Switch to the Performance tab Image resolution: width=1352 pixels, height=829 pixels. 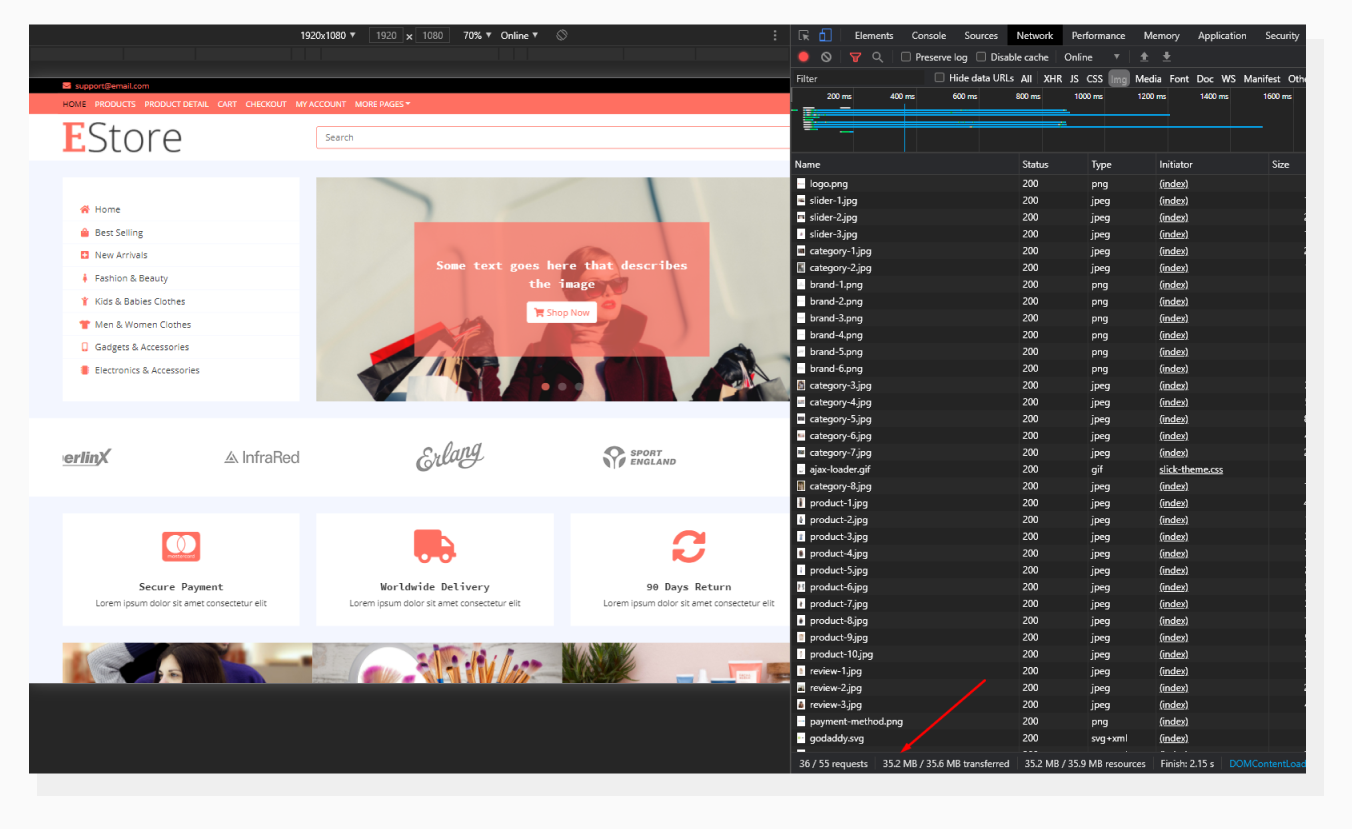click(1098, 35)
